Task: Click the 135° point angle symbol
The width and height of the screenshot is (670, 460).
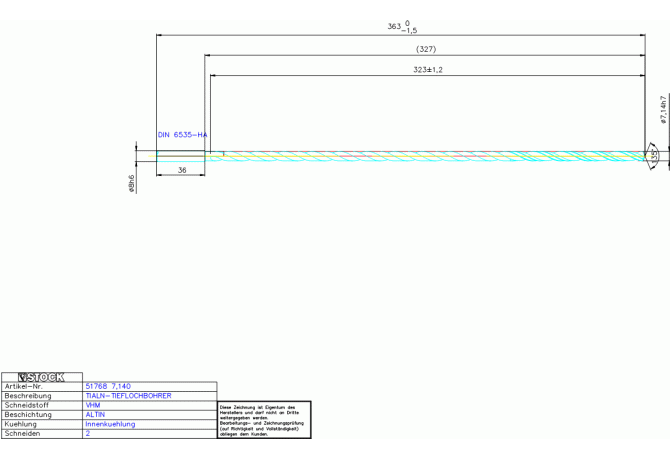Action: pos(653,155)
